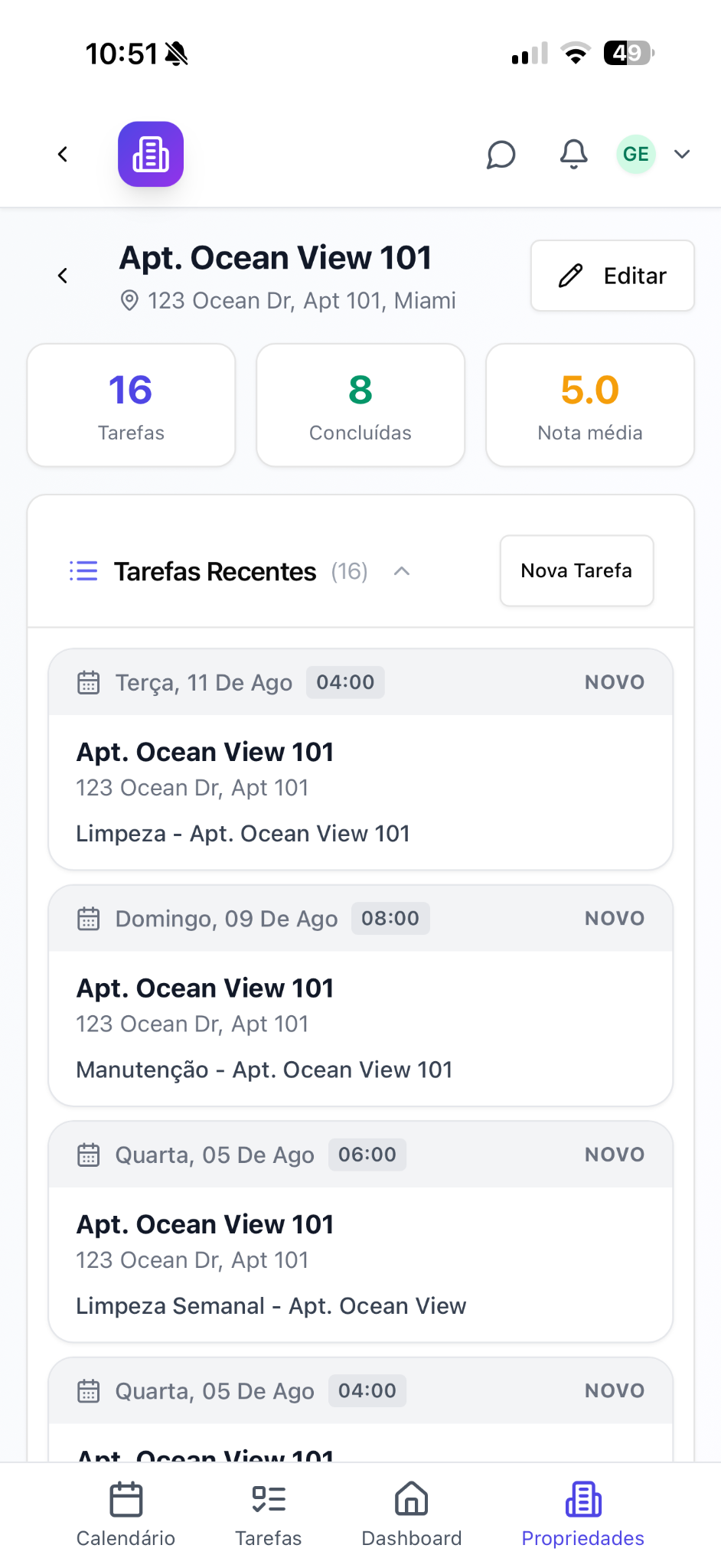
Task: Open the chat messages icon
Action: pyautogui.click(x=501, y=154)
